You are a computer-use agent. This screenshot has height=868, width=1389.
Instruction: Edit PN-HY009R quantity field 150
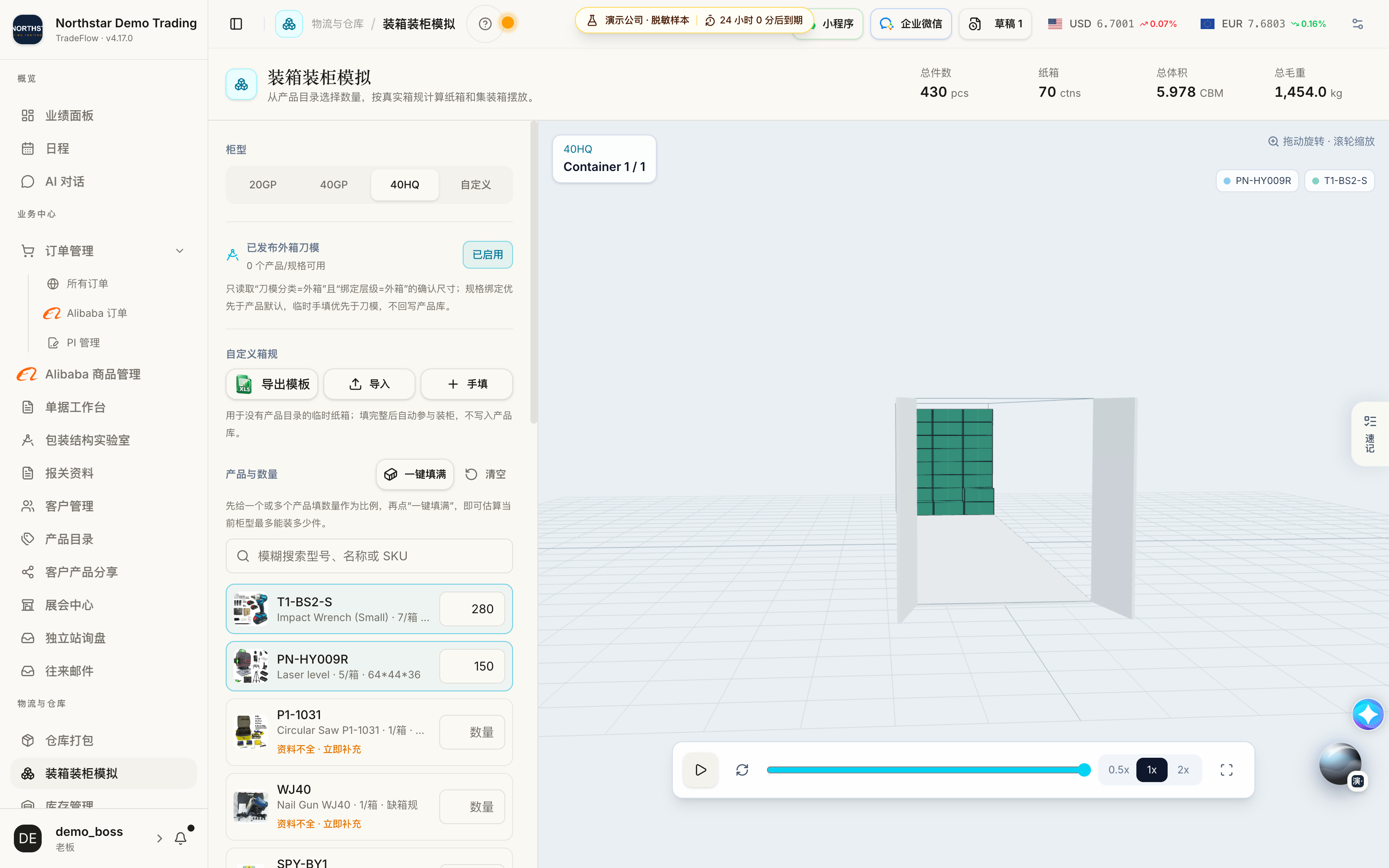[x=472, y=666]
